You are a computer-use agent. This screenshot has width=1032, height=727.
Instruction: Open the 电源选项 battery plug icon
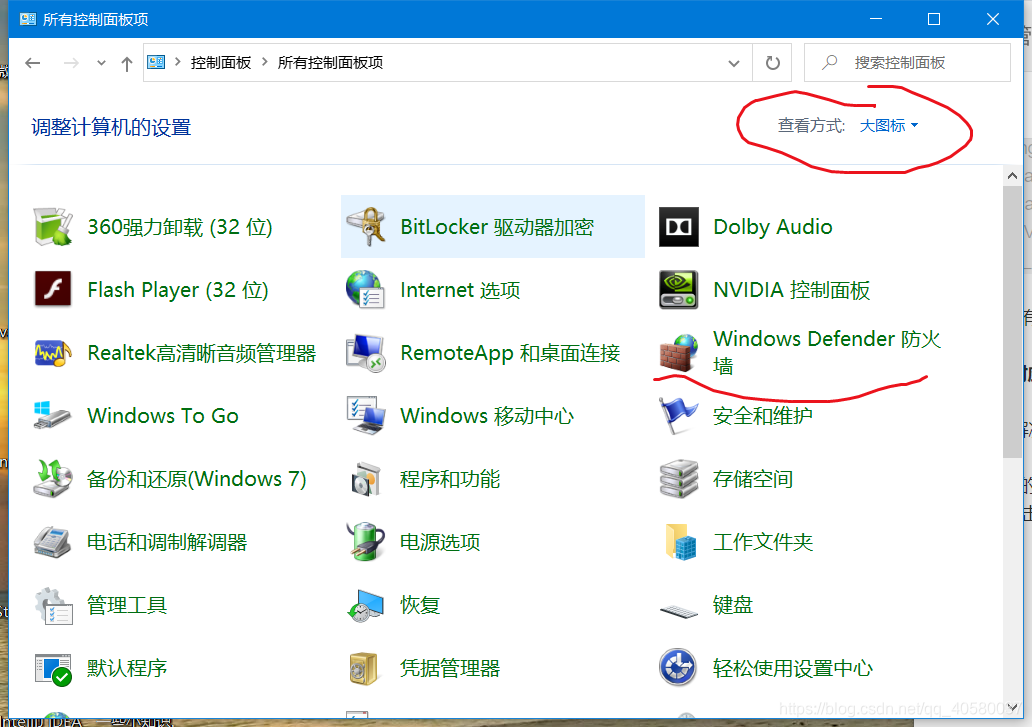pos(366,542)
